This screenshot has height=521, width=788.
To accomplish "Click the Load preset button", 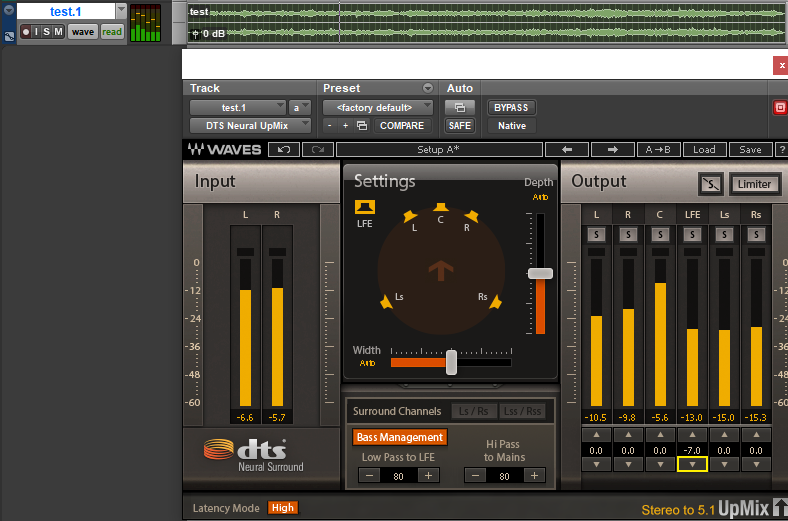I will (x=704, y=149).
